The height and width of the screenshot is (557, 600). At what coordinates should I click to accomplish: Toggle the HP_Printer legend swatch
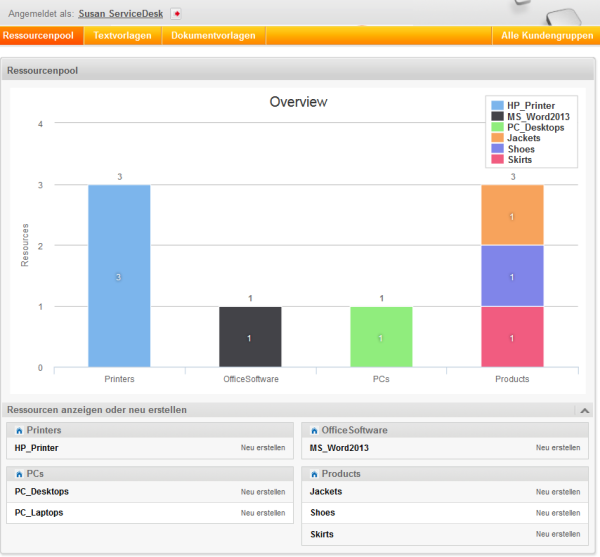pyautogui.click(x=497, y=105)
